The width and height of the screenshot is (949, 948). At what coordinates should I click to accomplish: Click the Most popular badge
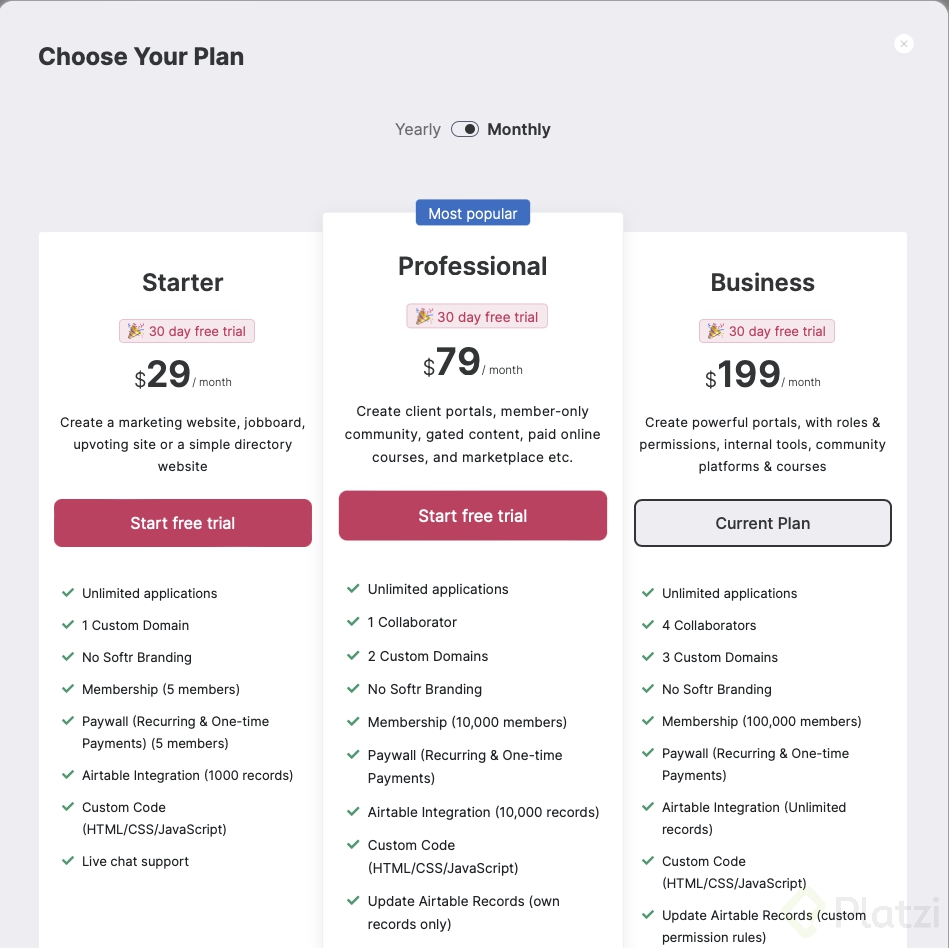click(473, 213)
